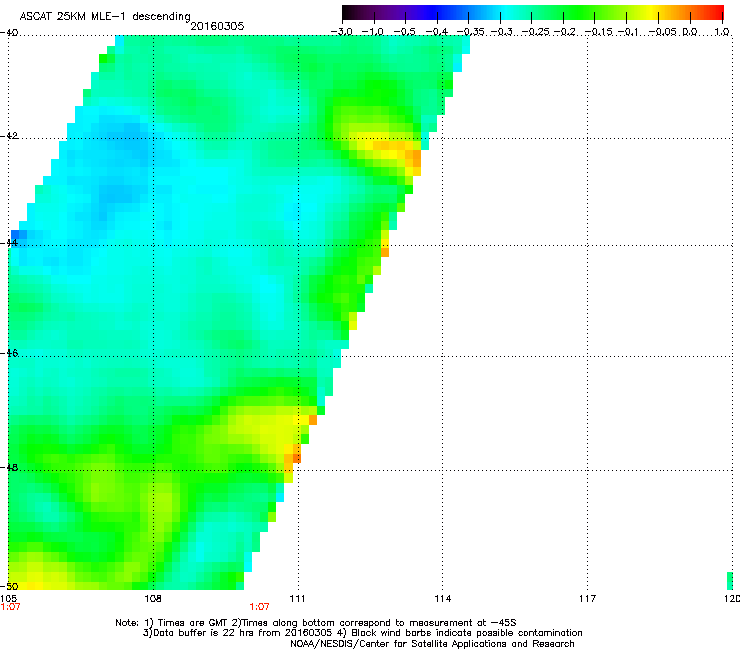The width and height of the screenshot is (740, 650).
Task: Select the -44 latitude axis label
Action: click(9, 243)
